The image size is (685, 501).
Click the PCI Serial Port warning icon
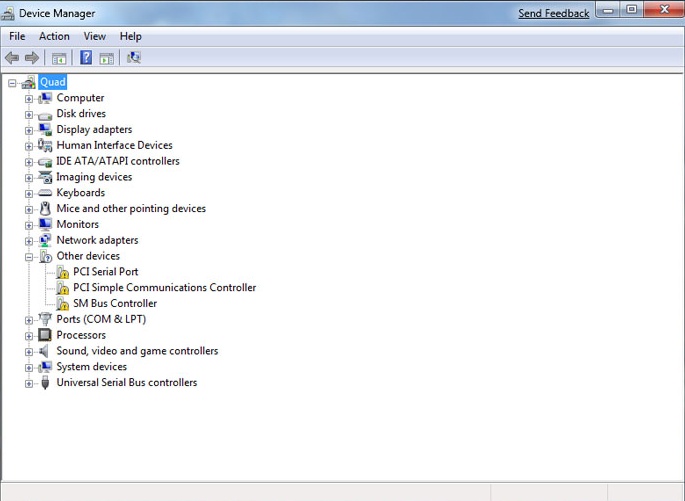(62, 272)
